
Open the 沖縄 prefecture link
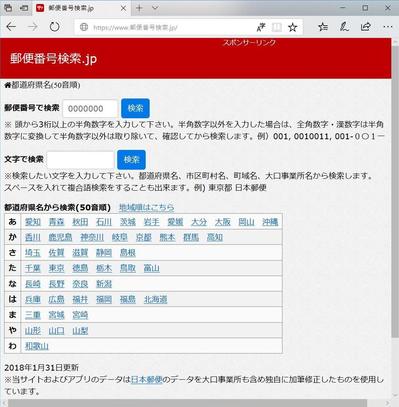coord(270,222)
